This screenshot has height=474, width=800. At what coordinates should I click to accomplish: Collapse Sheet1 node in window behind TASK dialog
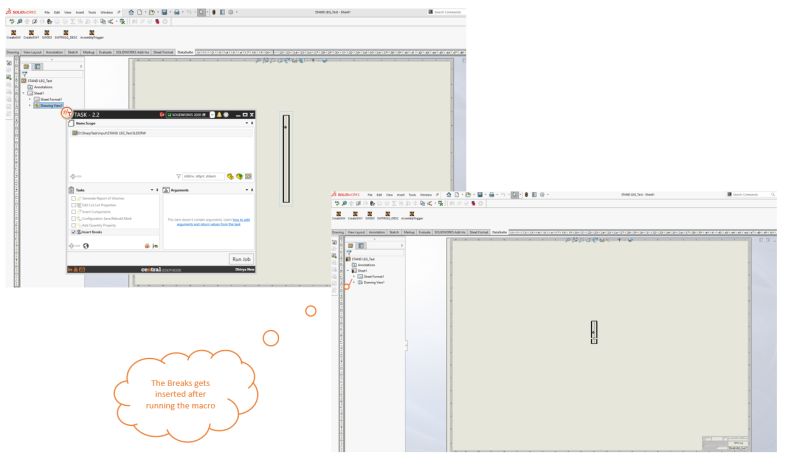point(23,93)
